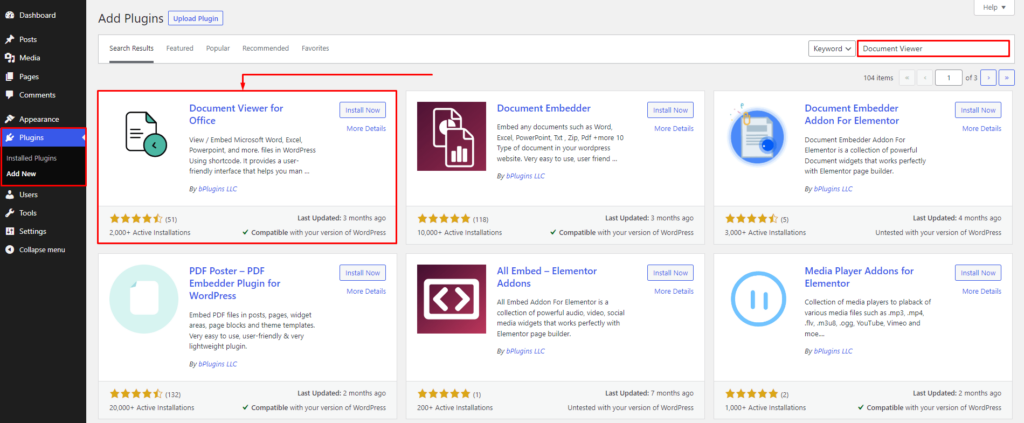Install Media Player Addons for Elementor

pos(978,273)
